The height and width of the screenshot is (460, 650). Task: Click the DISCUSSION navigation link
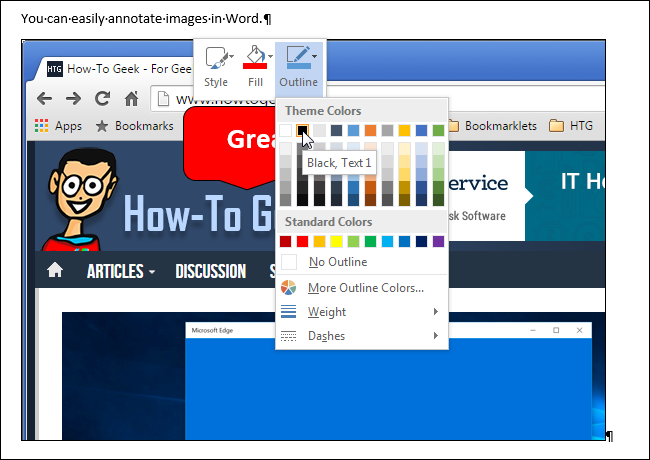211,271
